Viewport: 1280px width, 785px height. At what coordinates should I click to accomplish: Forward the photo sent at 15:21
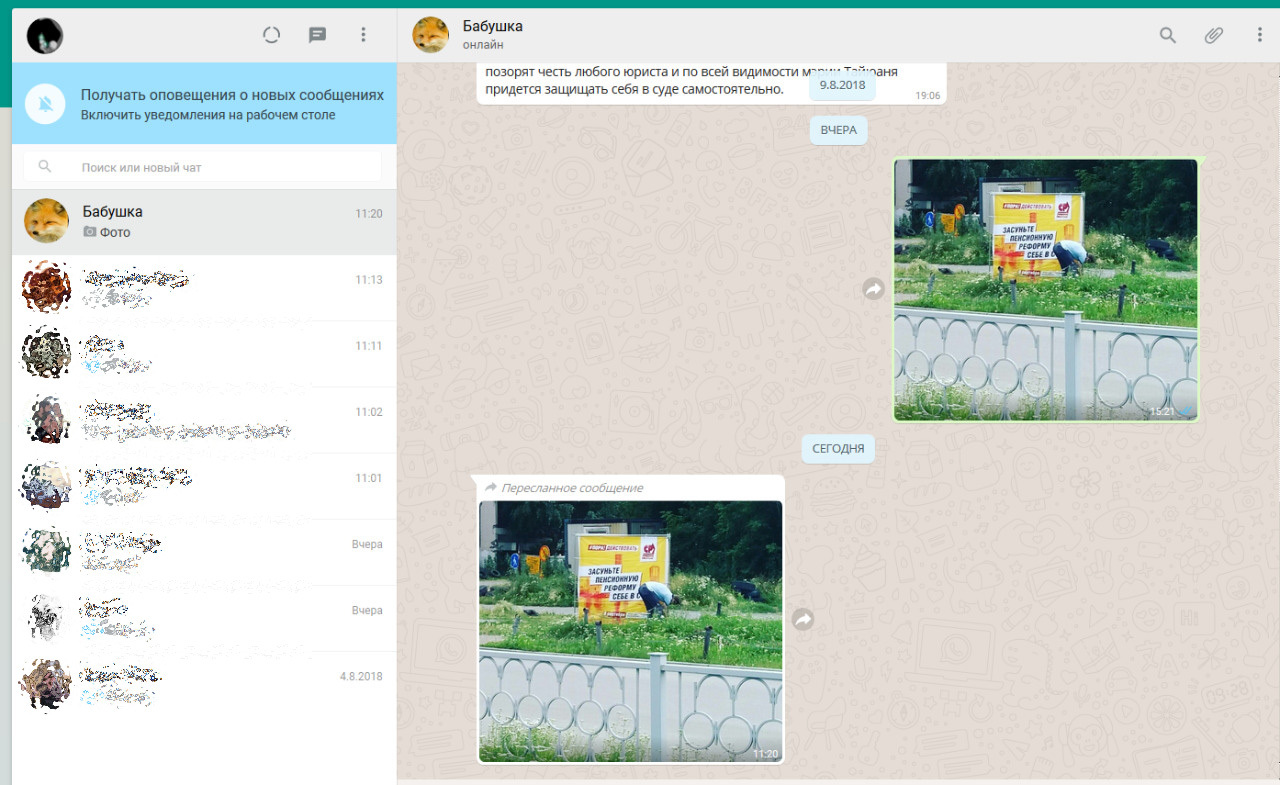[x=873, y=289]
